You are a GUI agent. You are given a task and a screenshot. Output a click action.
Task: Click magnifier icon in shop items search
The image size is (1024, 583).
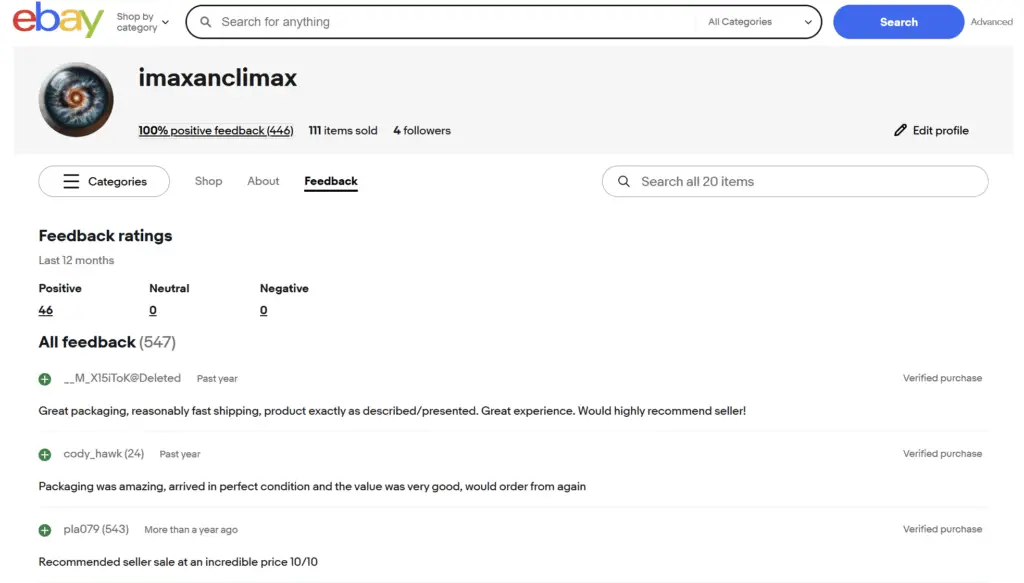pos(624,182)
